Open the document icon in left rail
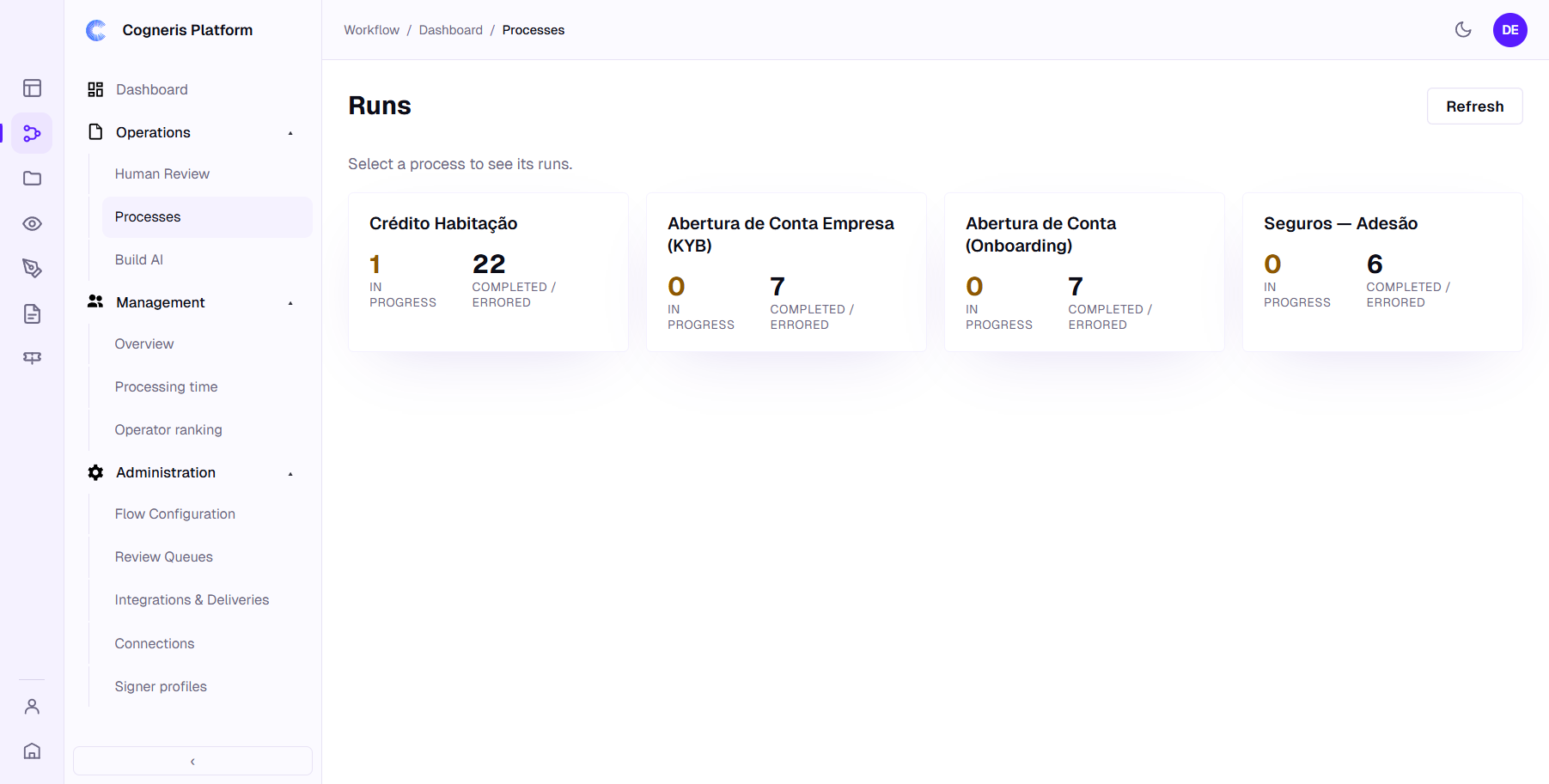Viewport: 1549px width, 784px height. [32, 313]
